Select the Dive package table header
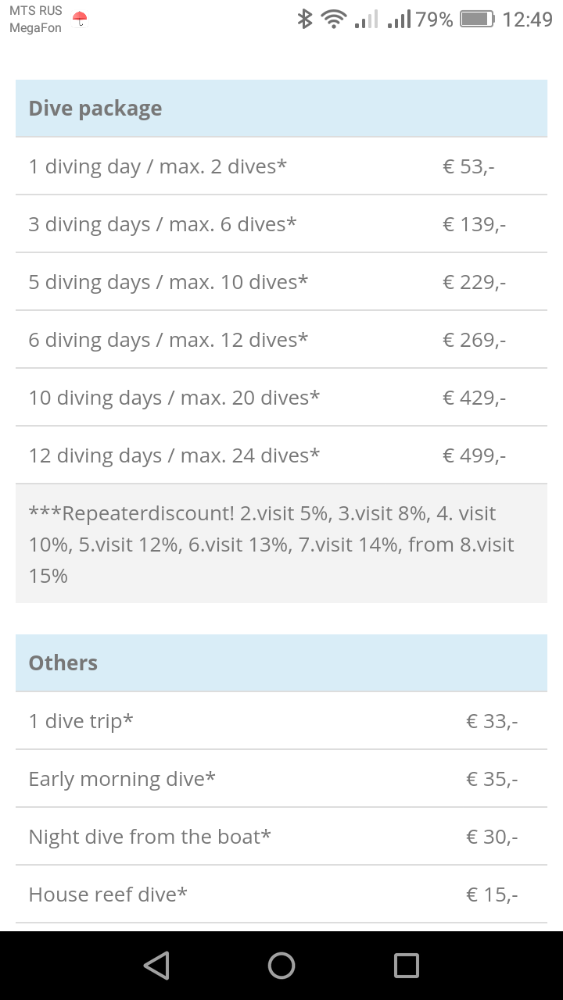This screenshot has width=563, height=1000. [x=281, y=108]
